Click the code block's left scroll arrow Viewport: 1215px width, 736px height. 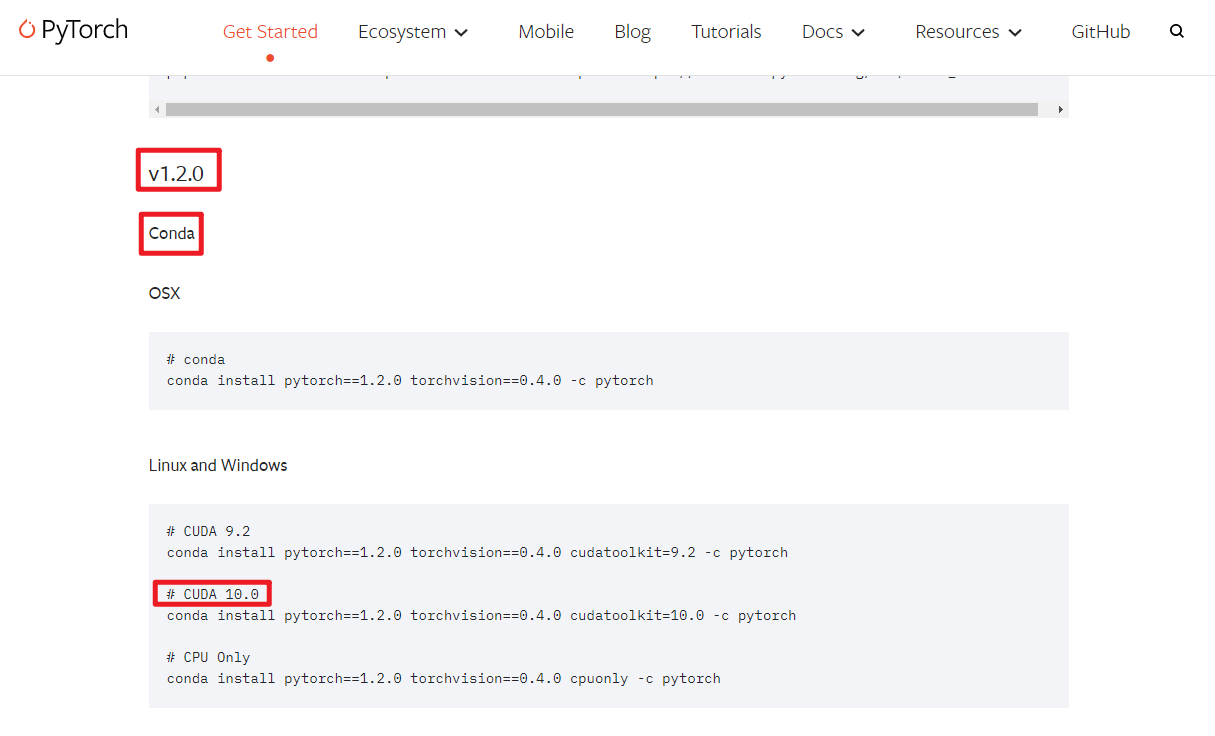tap(156, 109)
